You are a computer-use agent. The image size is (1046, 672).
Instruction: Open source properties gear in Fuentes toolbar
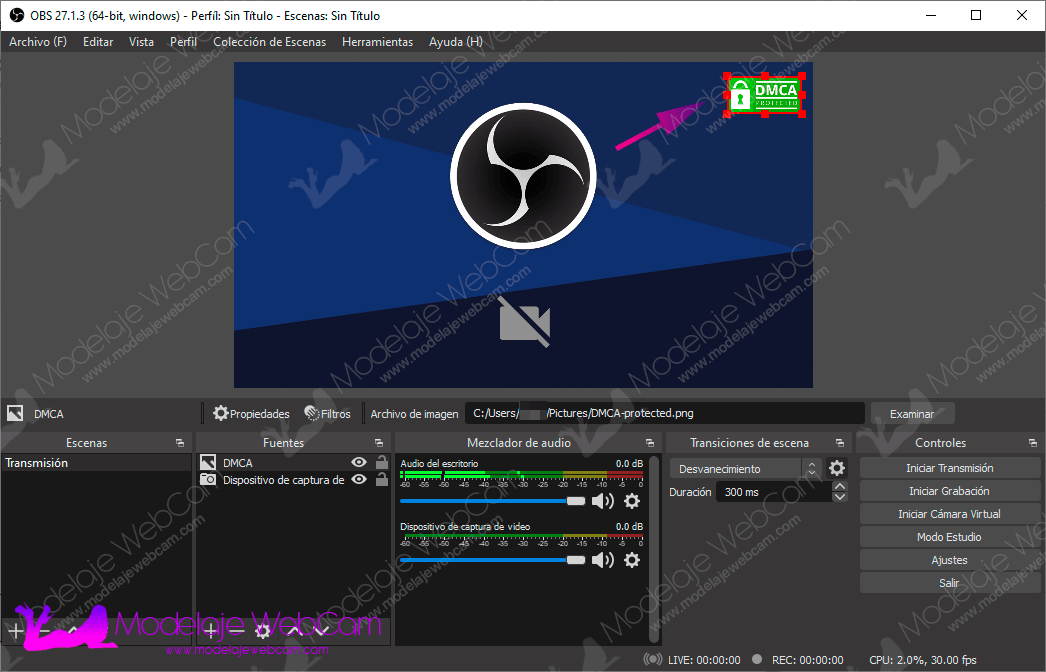pyautogui.click(x=263, y=630)
